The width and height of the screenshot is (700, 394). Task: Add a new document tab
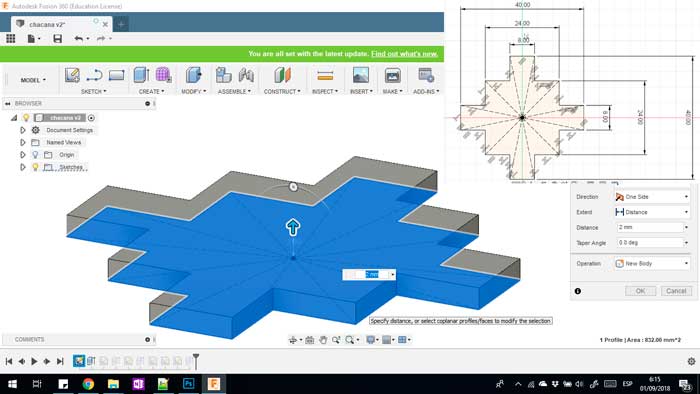coord(121,25)
